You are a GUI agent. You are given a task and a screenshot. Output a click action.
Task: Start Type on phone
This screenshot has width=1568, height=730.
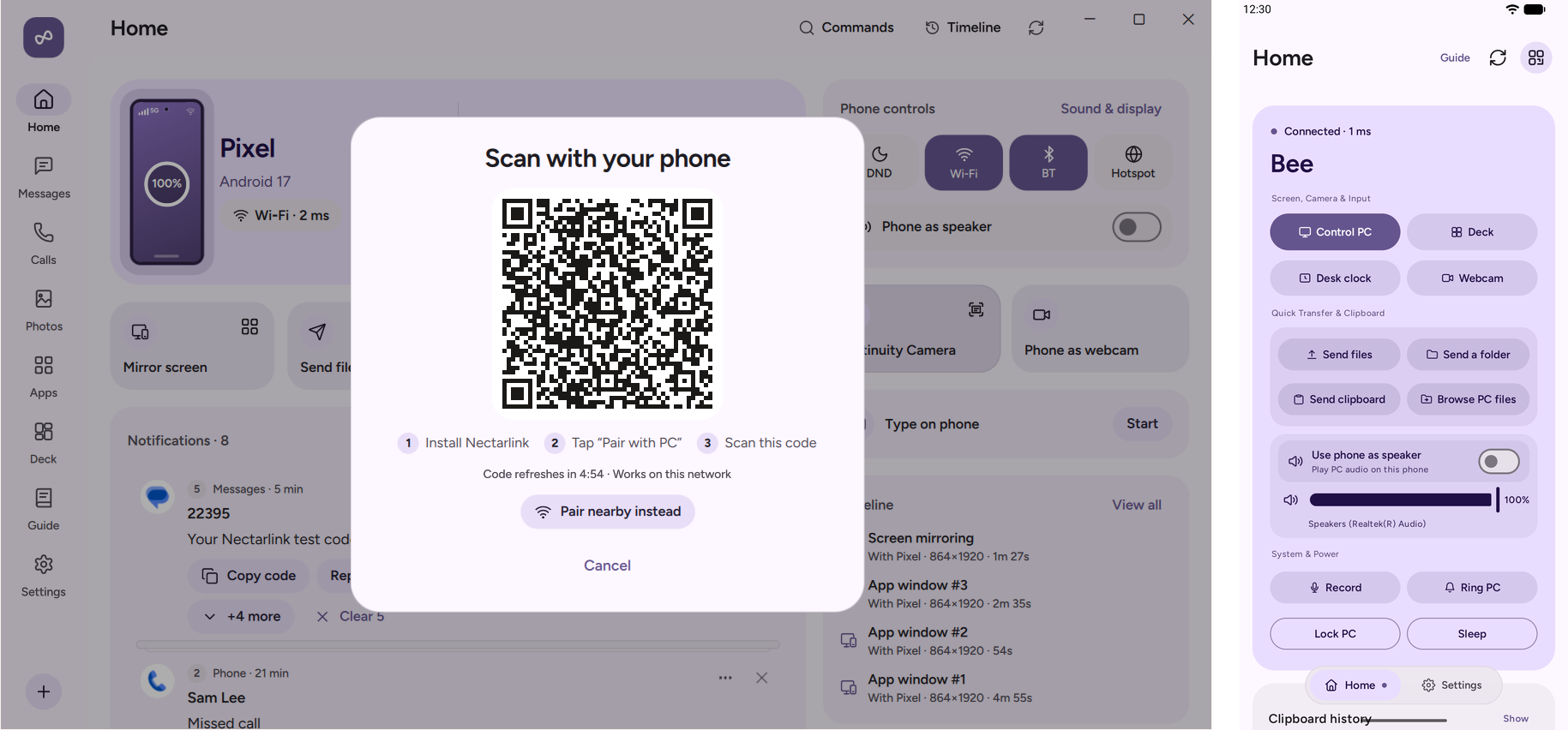pyautogui.click(x=1142, y=424)
